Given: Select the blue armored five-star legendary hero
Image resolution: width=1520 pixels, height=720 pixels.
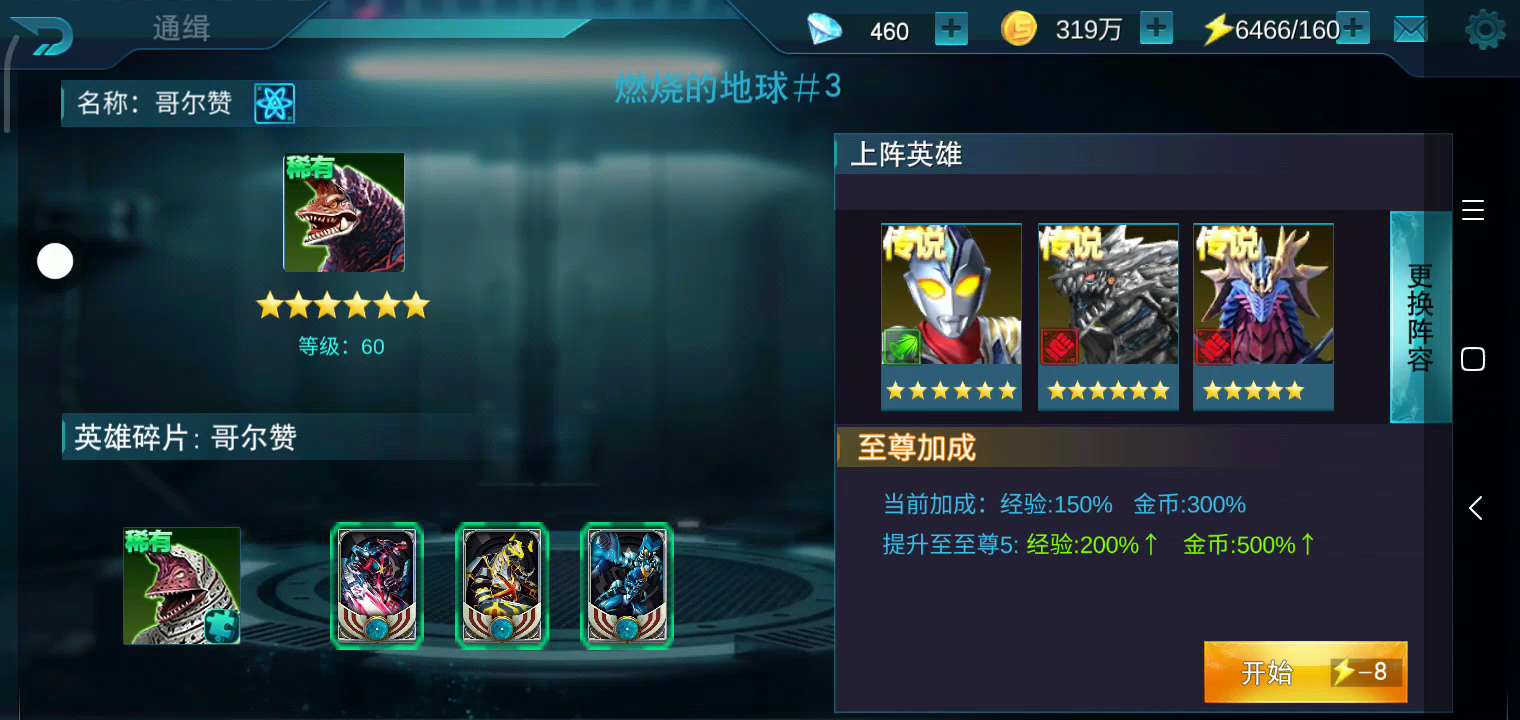Looking at the screenshot, I should (x=1263, y=316).
